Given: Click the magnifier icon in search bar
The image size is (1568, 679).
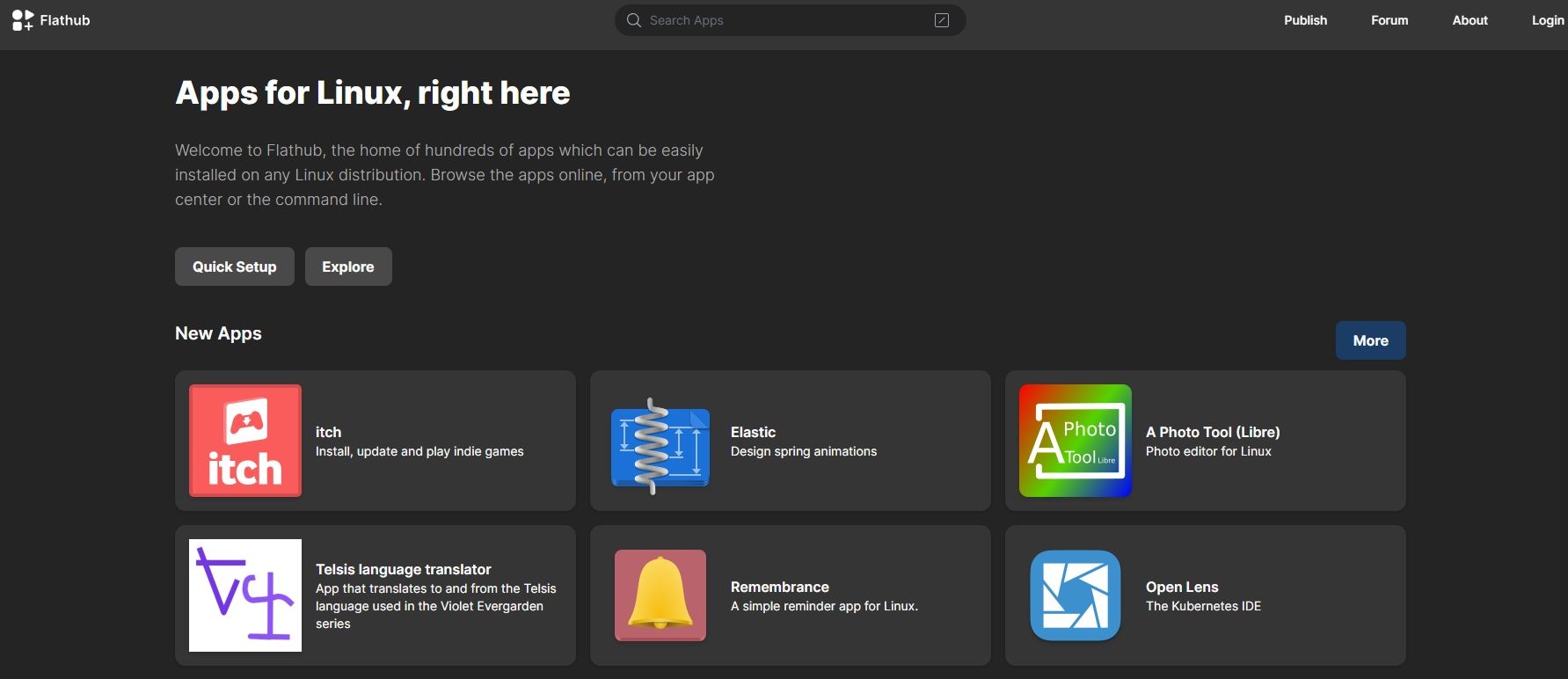Looking at the screenshot, I should click(x=633, y=20).
